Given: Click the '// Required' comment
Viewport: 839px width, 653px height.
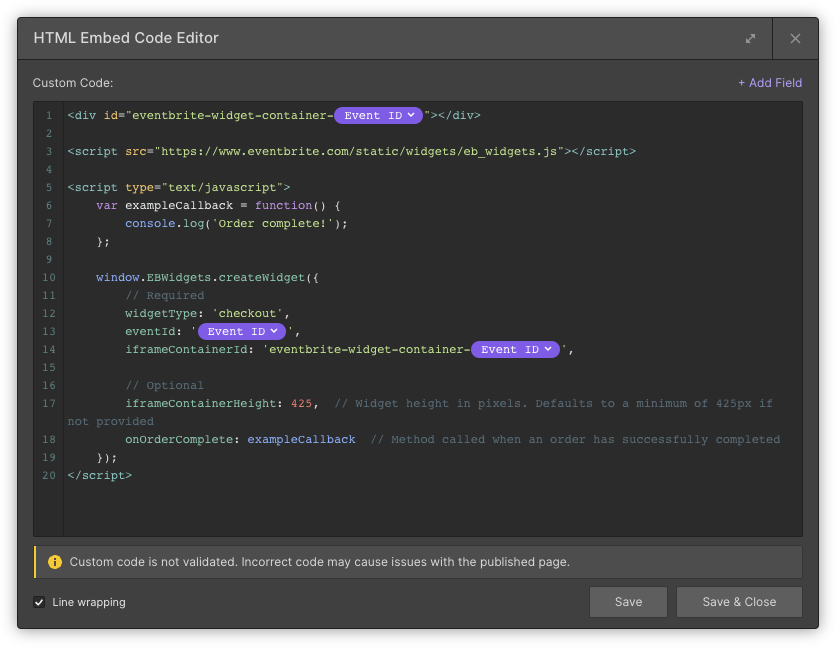Looking at the screenshot, I should point(165,295).
